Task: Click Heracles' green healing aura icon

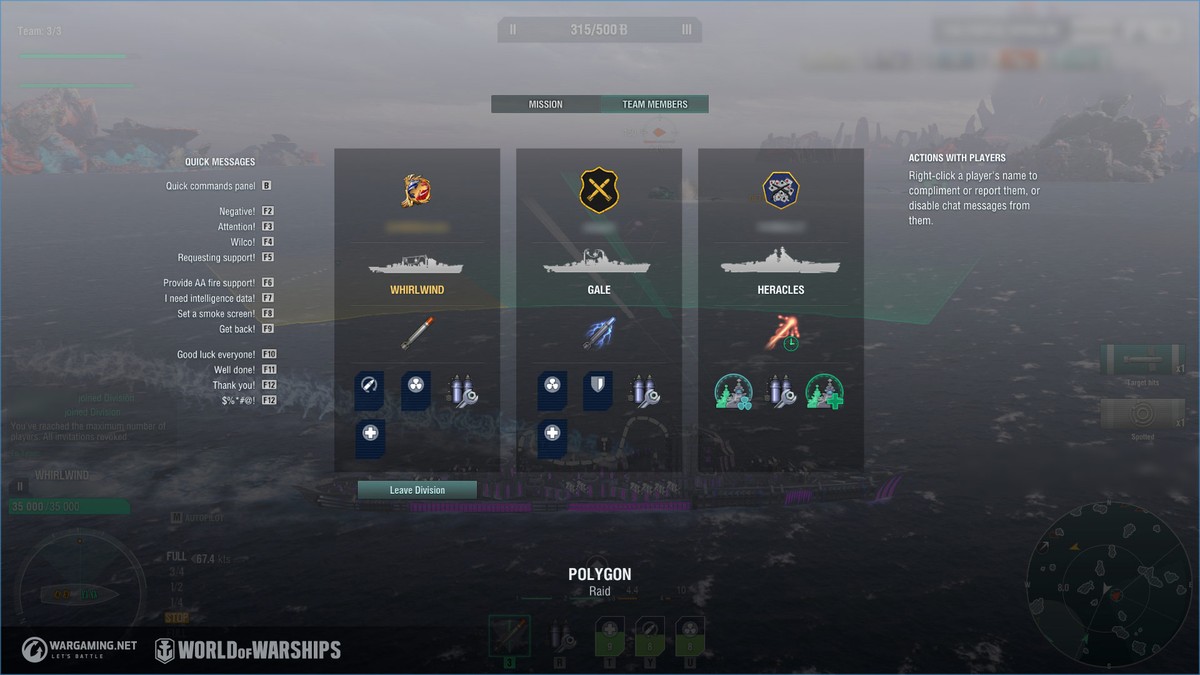Action: [825, 392]
